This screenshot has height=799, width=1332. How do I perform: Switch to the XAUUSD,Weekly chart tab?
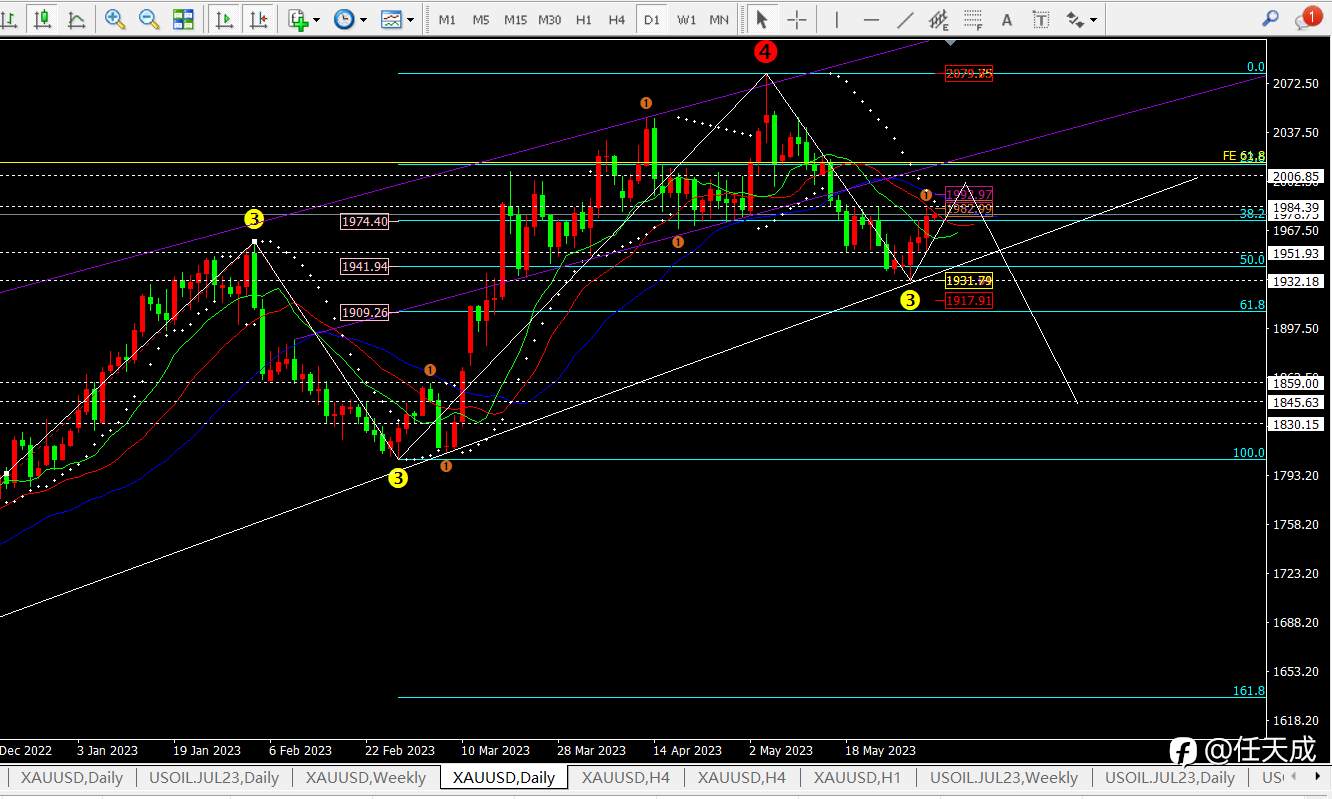(x=366, y=777)
